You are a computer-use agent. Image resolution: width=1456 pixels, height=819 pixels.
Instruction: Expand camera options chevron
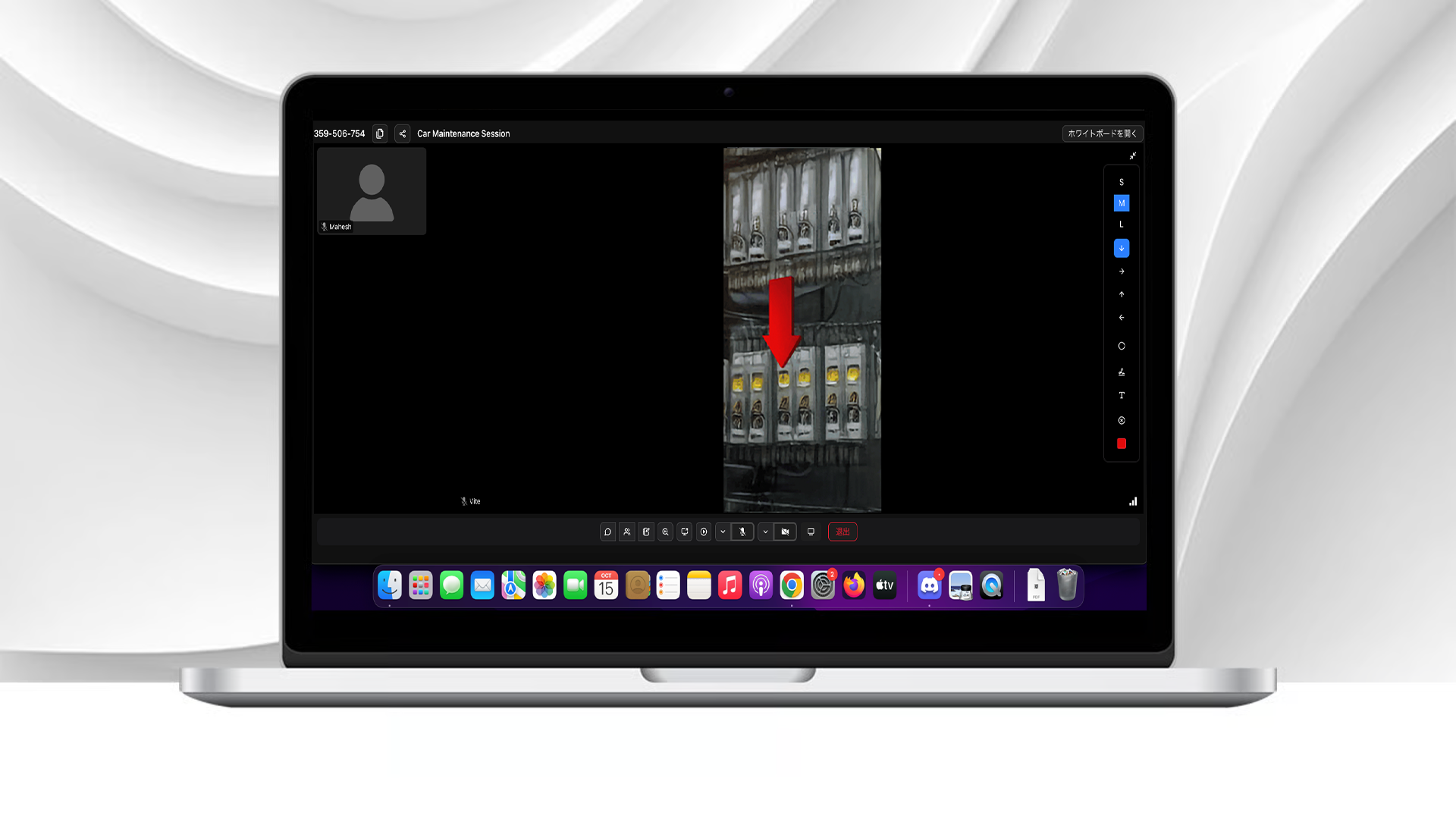coord(765,532)
